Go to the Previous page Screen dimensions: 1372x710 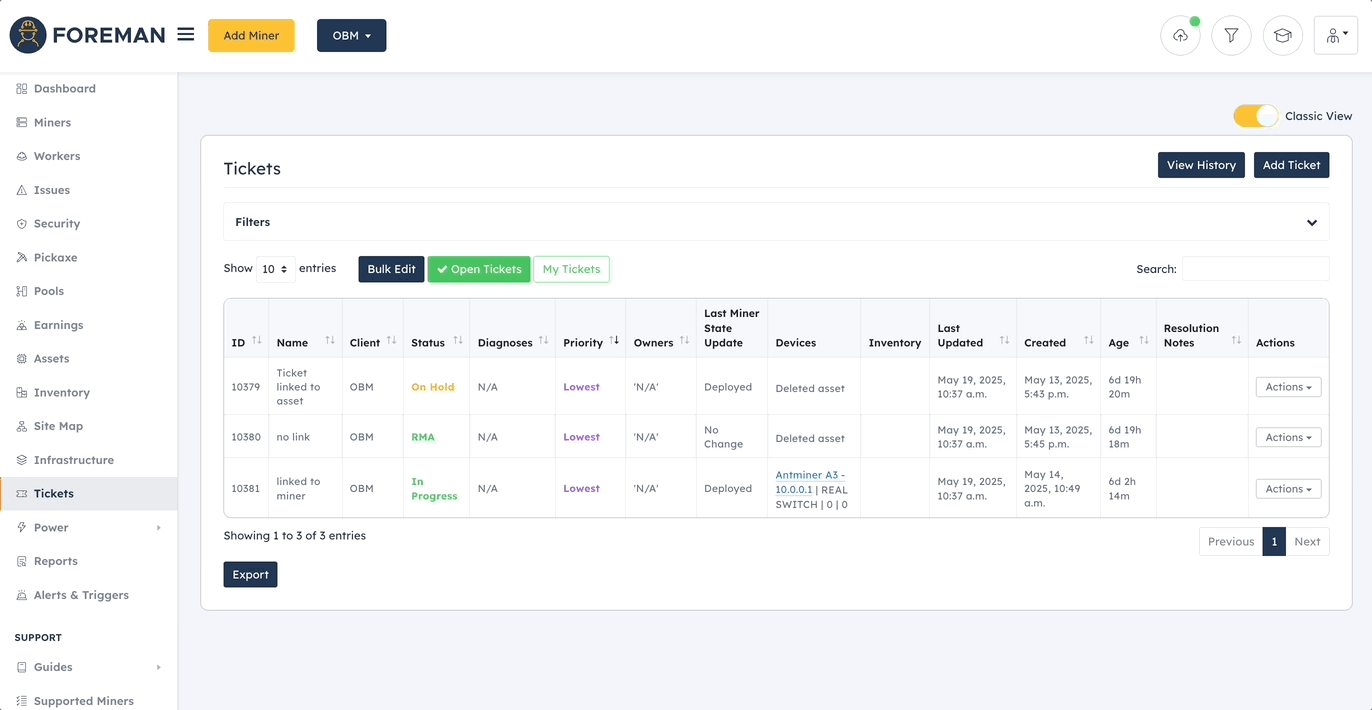click(x=1231, y=542)
